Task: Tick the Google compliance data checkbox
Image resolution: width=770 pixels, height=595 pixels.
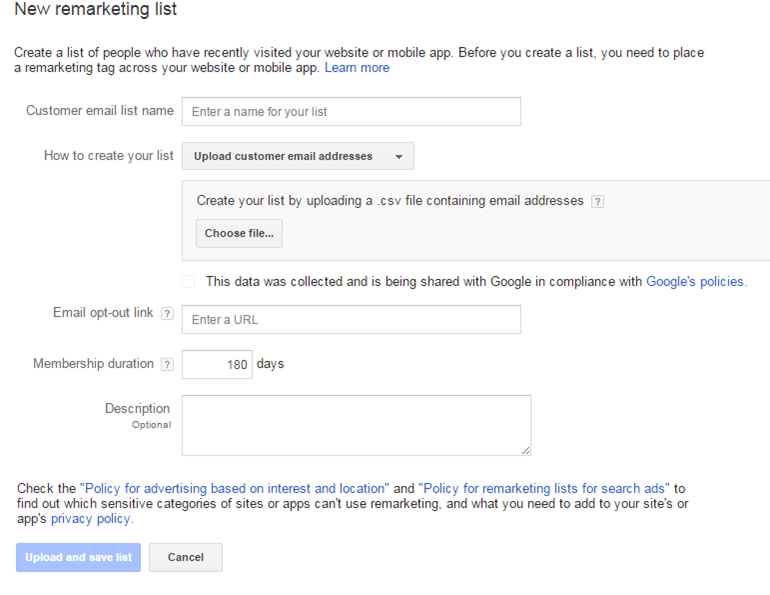Action: [x=189, y=282]
